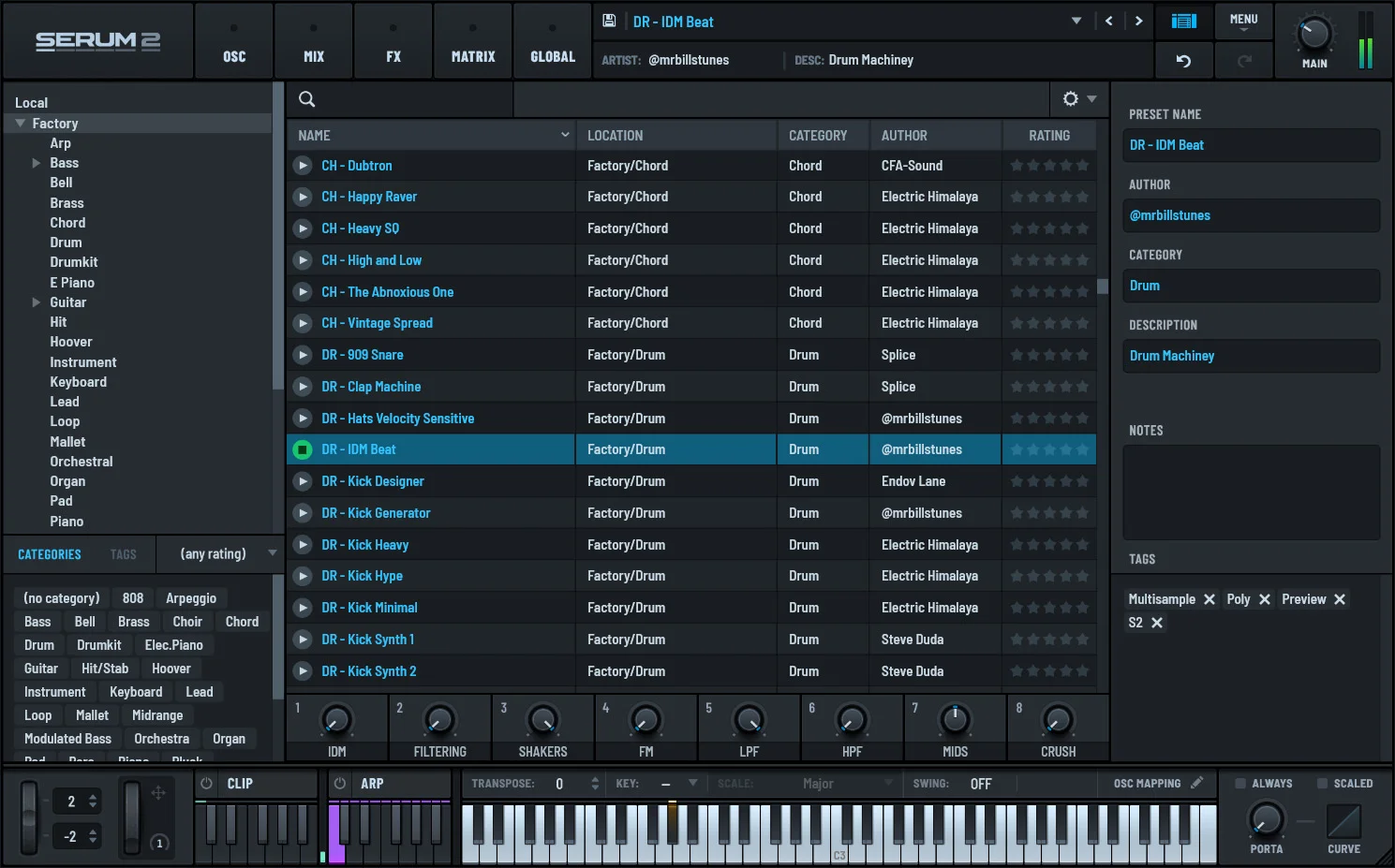Screen dimensions: 1395x868
Task: Click the undo arrow icon
Action: (1184, 61)
